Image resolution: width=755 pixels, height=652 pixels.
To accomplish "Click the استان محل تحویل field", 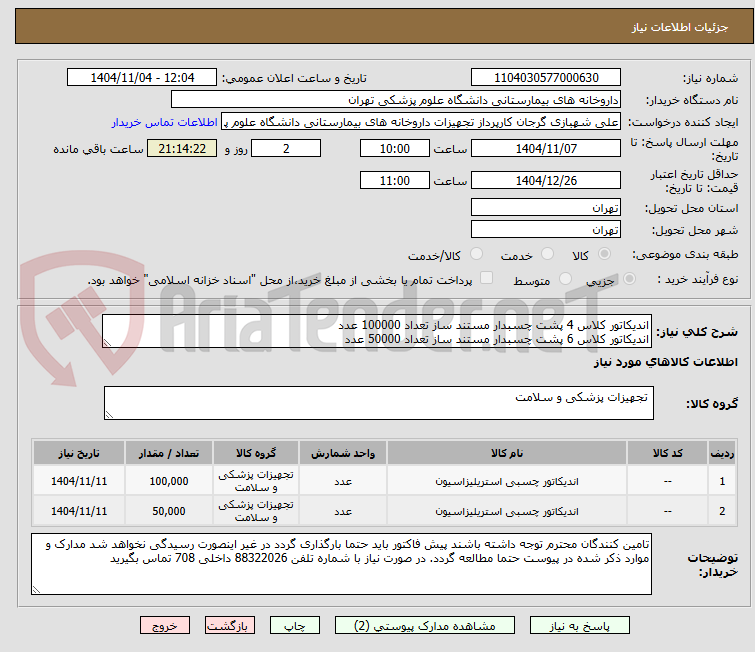I will [546, 208].
